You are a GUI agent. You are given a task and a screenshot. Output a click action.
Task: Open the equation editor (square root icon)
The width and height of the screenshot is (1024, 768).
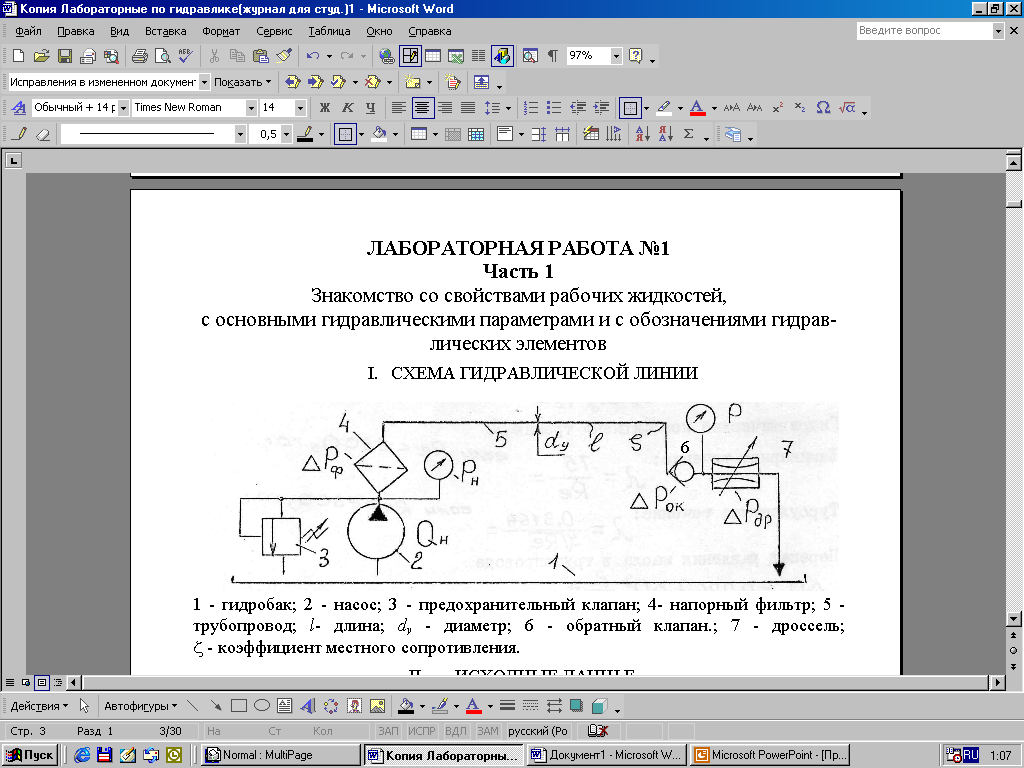click(847, 108)
